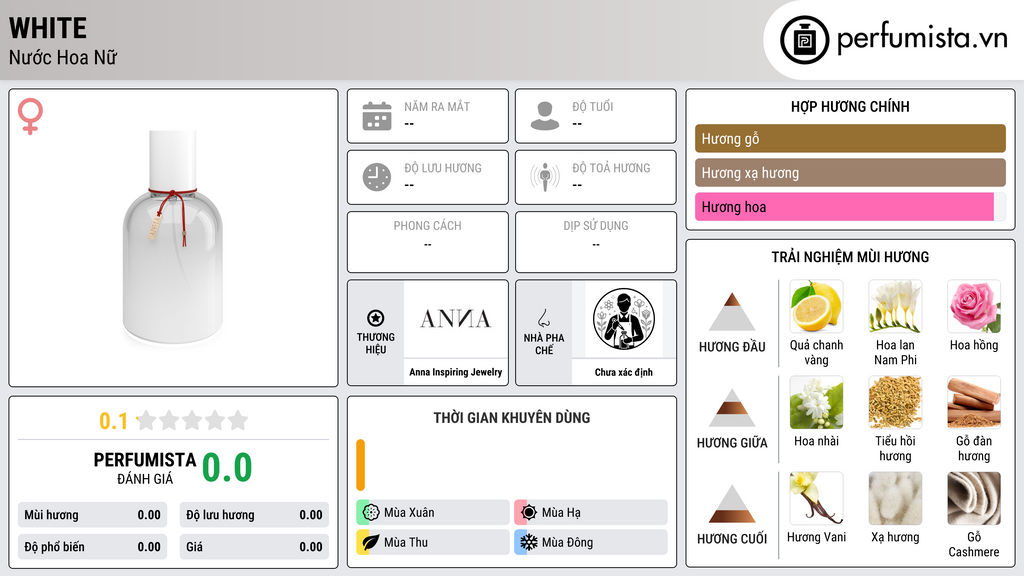Select the Hoa nhài note image
The width and height of the screenshot is (1024, 576).
(816, 403)
